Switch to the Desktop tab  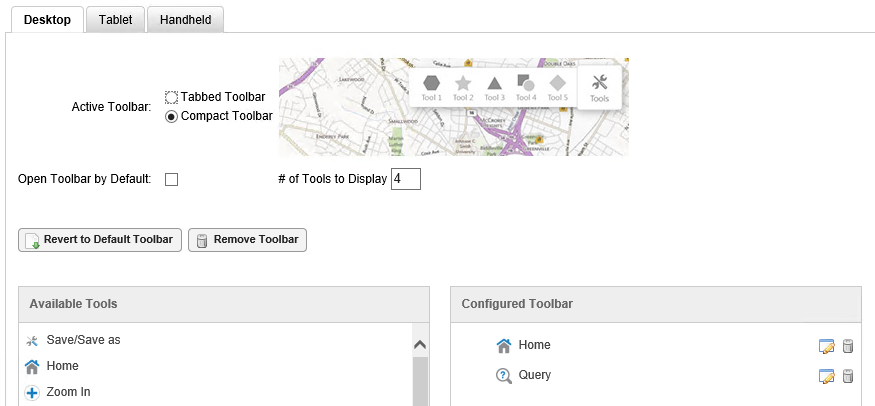coord(47,20)
